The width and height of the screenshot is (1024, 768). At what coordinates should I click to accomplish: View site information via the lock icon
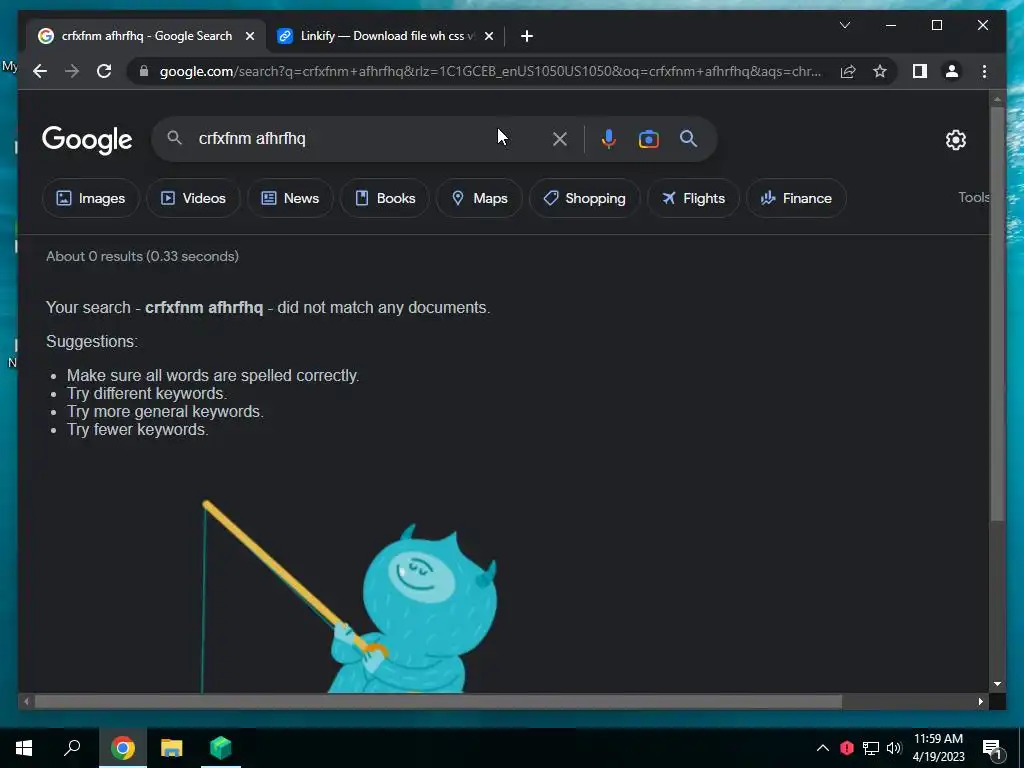144,71
